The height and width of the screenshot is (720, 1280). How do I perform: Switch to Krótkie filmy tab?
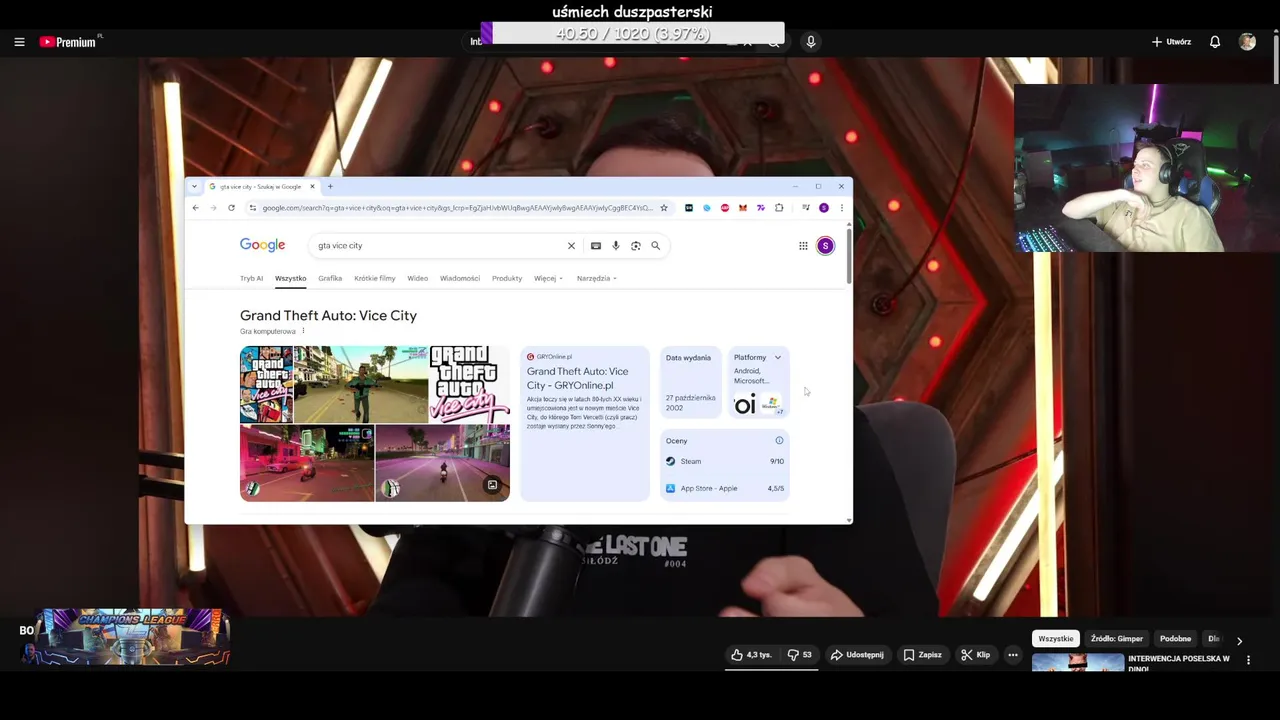pos(375,278)
